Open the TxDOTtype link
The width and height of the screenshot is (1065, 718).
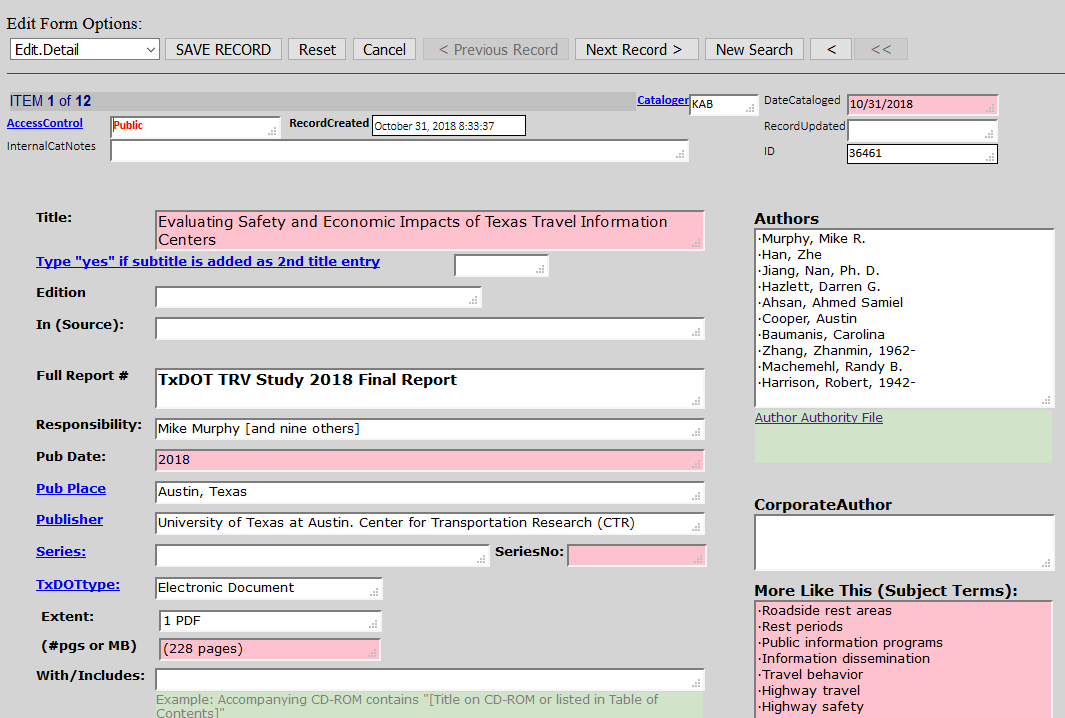point(78,584)
